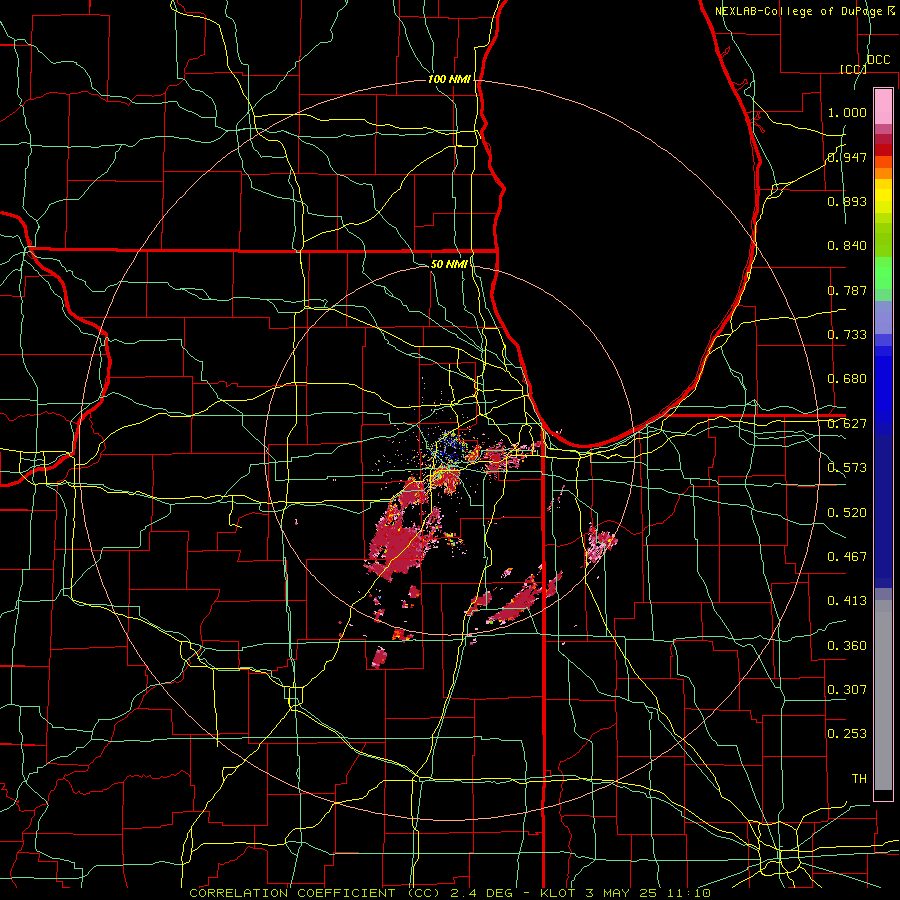Click the "0.627" scale value

click(x=847, y=424)
